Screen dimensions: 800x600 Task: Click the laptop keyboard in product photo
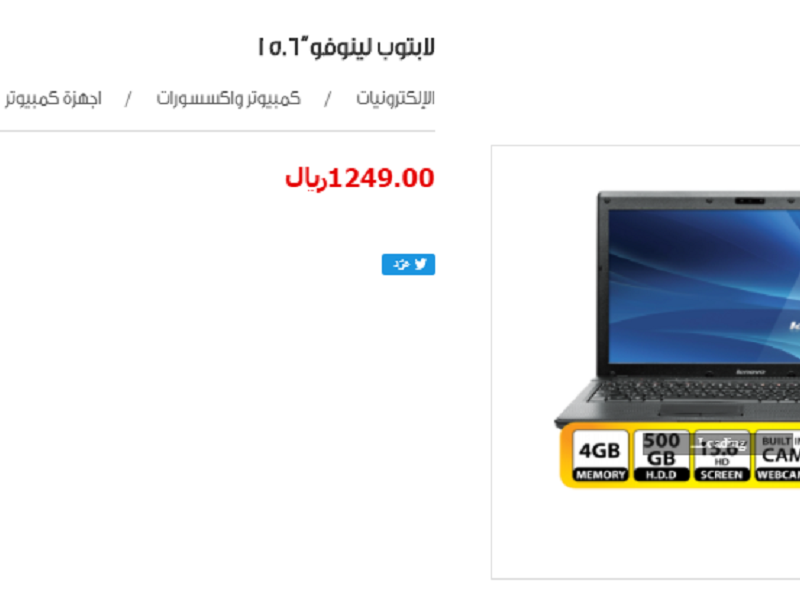[696, 390]
